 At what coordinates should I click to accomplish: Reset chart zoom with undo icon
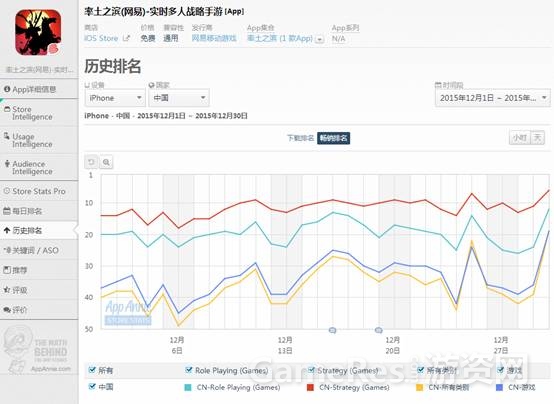(x=92, y=162)
